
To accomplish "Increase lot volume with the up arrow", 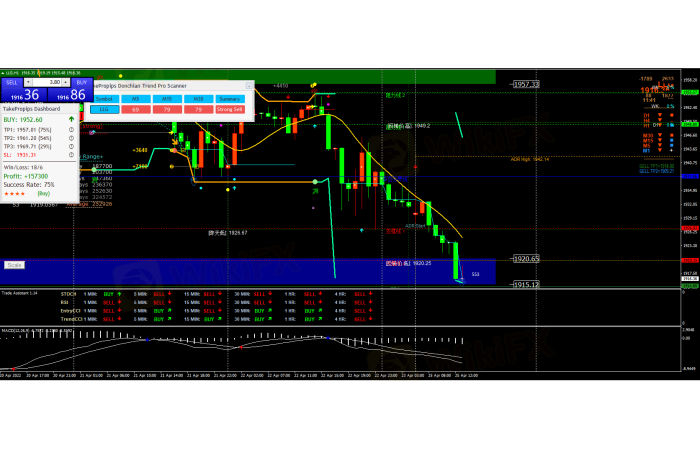I will (x=66, y=81).
